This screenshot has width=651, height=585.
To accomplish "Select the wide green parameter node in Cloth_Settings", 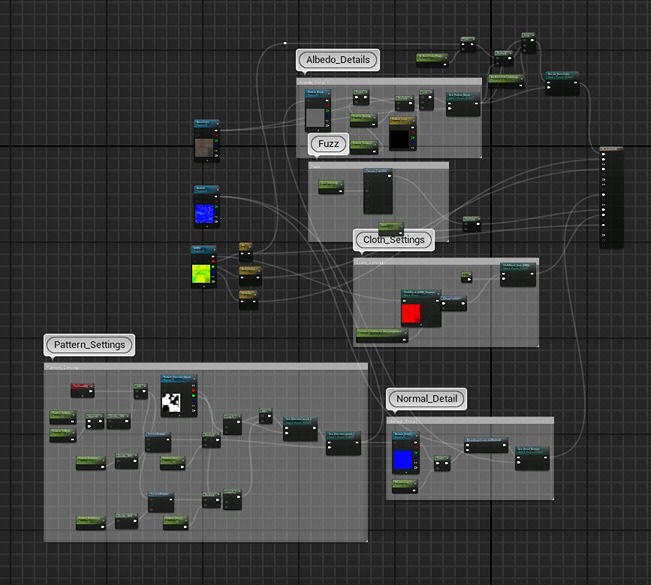I will click(x=382, y=335).
